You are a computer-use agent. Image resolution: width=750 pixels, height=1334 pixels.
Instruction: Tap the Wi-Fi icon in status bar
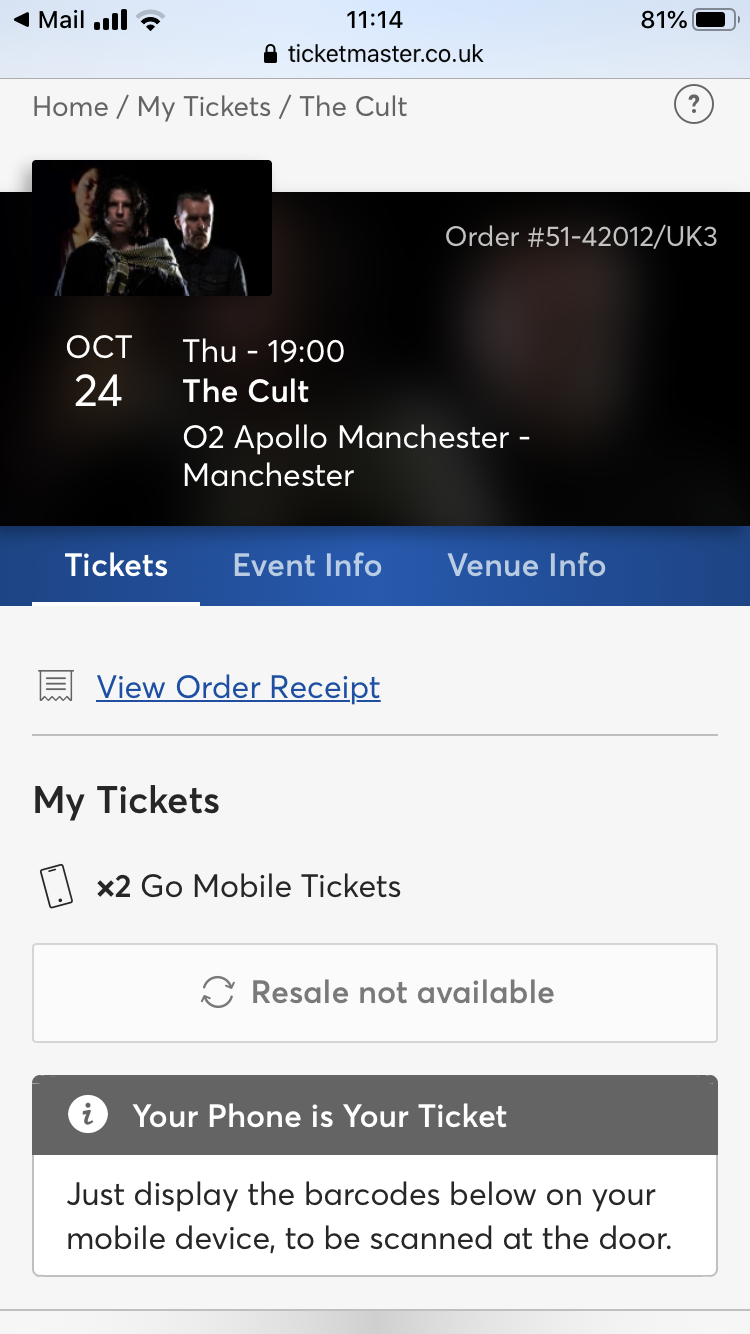tap(151, 20)
